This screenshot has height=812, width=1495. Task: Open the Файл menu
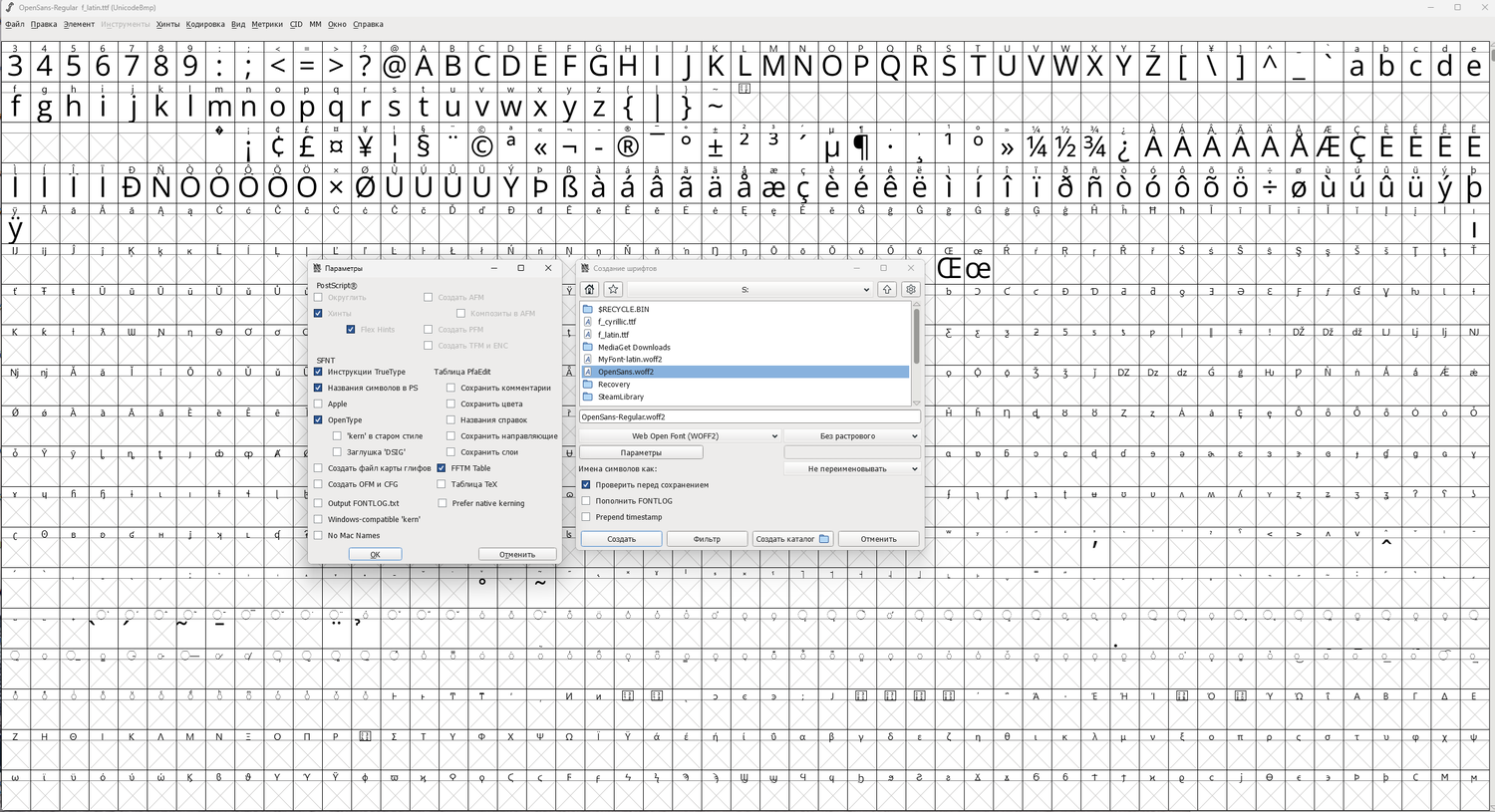click(15, 24)
